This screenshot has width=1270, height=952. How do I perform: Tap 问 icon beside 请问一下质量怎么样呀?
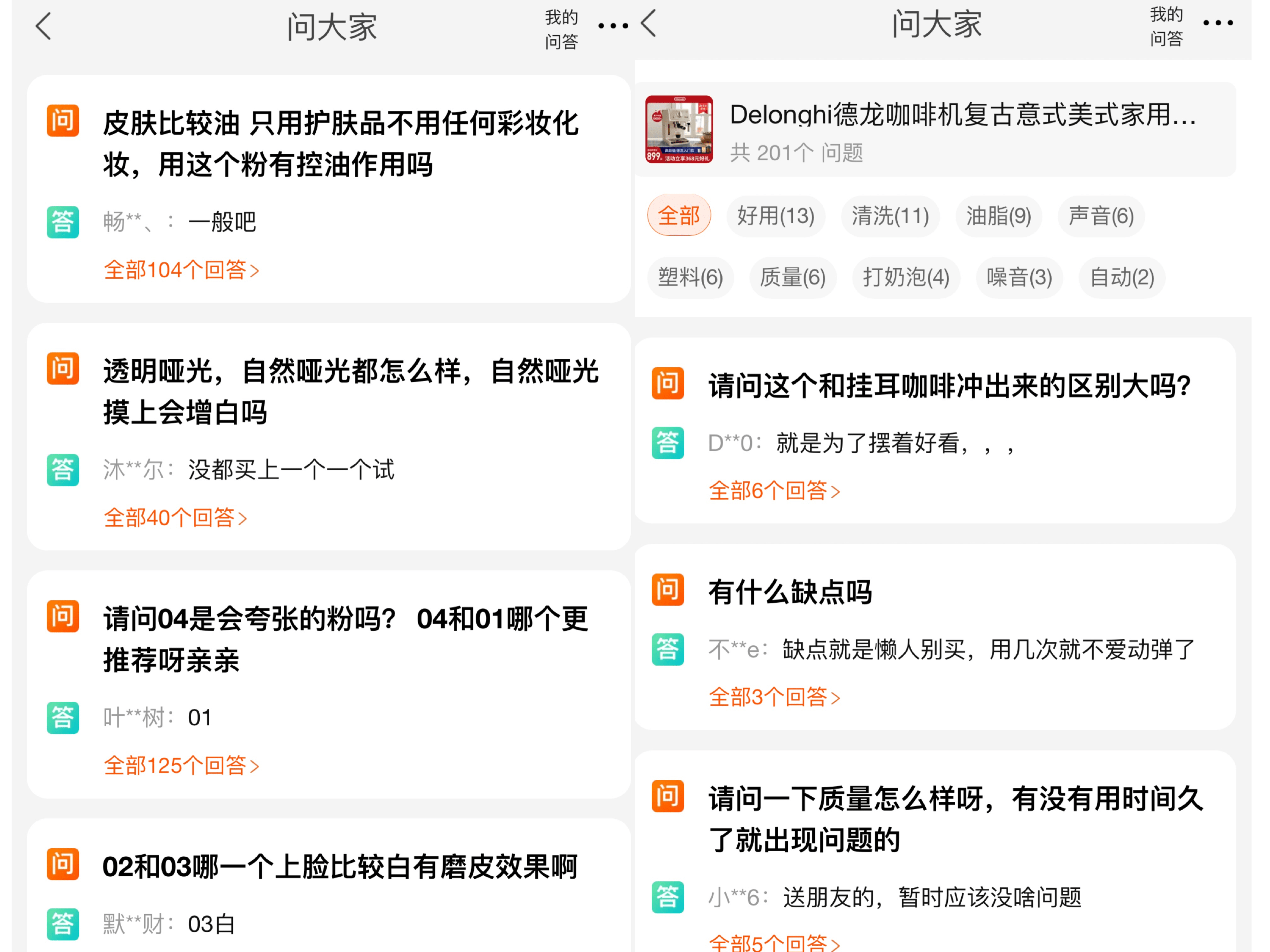pos(668,796)
